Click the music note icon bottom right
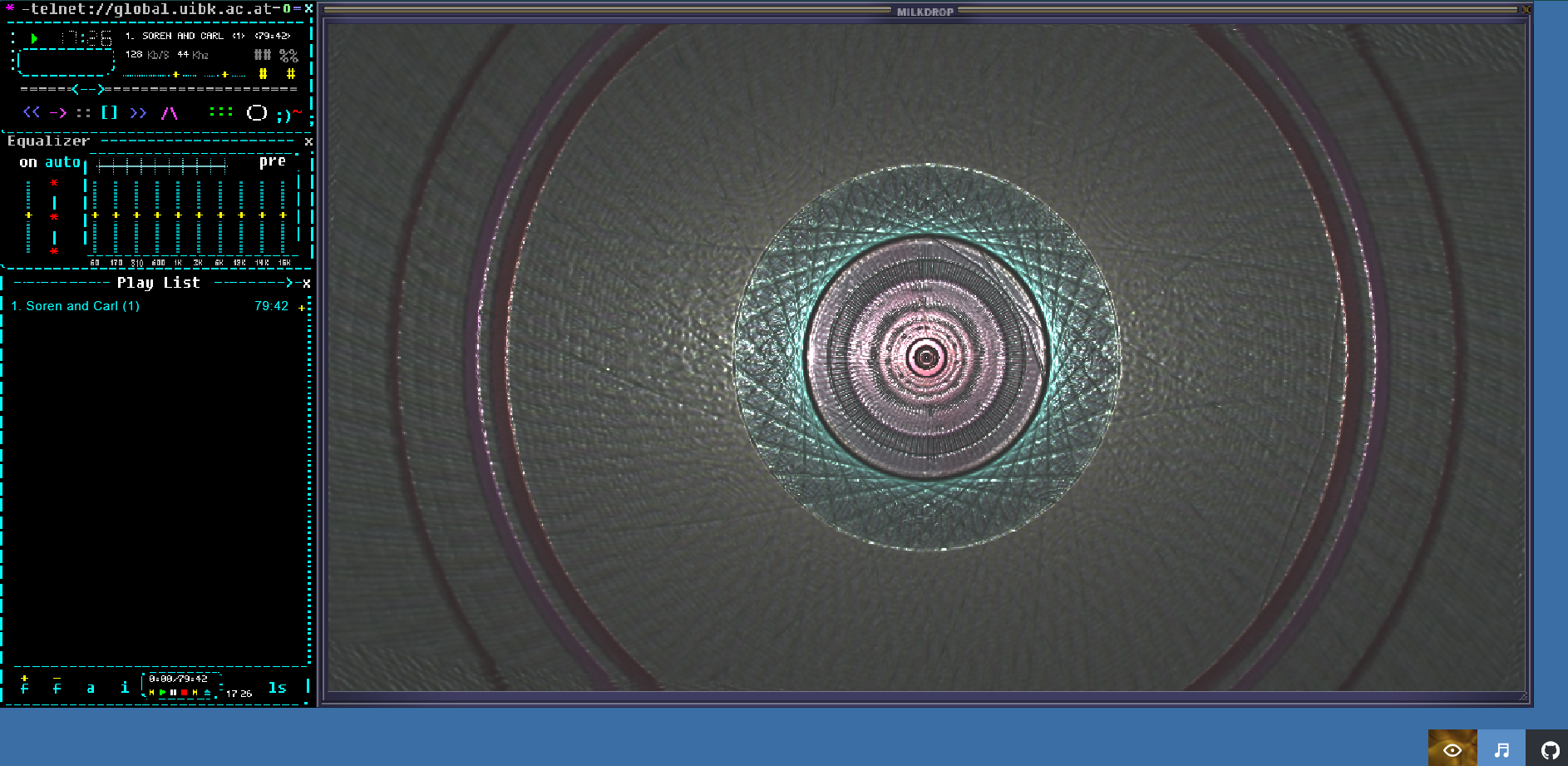The width and height of the screenshot is (1568, 766). pos(1501,749)
